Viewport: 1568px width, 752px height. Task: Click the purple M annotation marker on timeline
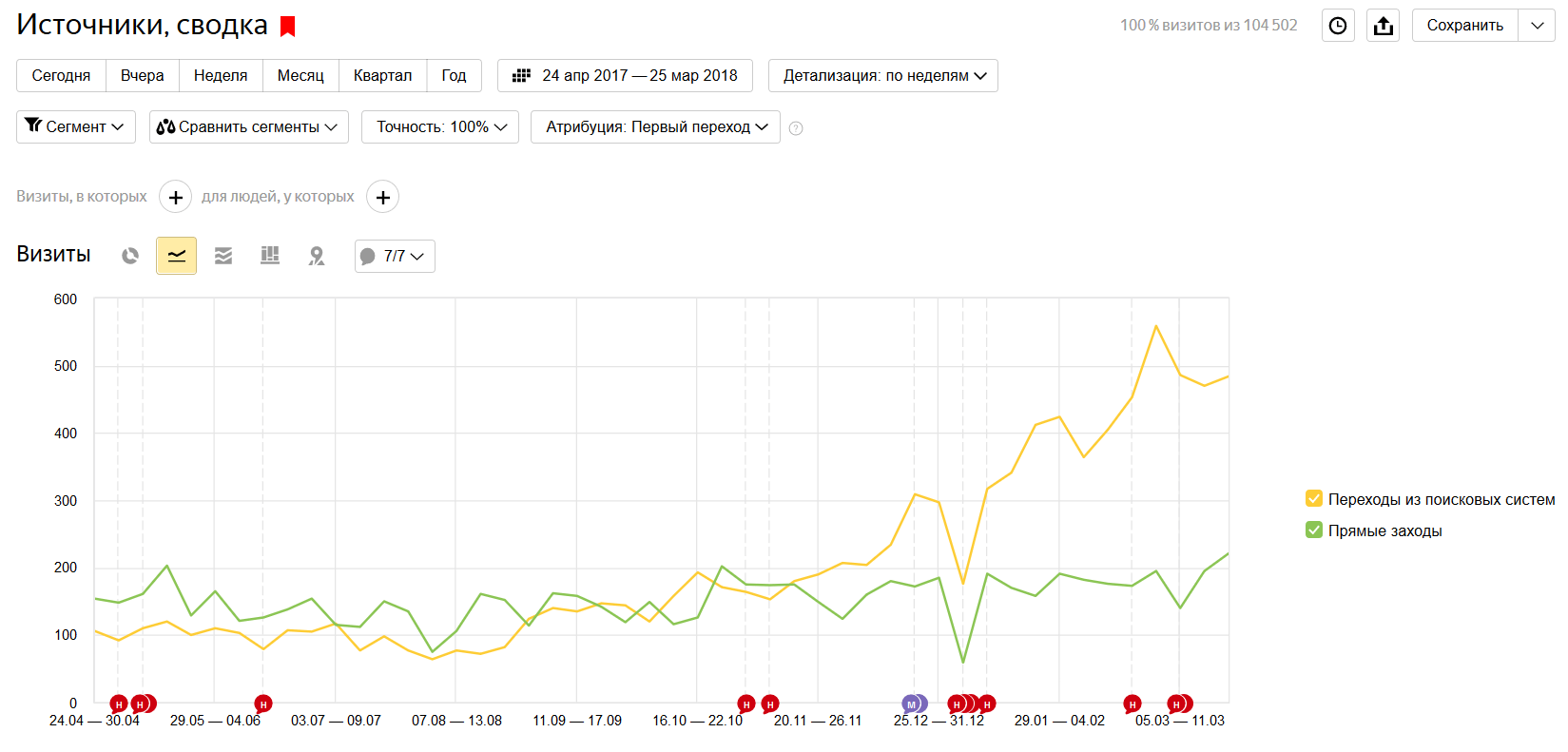click(911, 704)
